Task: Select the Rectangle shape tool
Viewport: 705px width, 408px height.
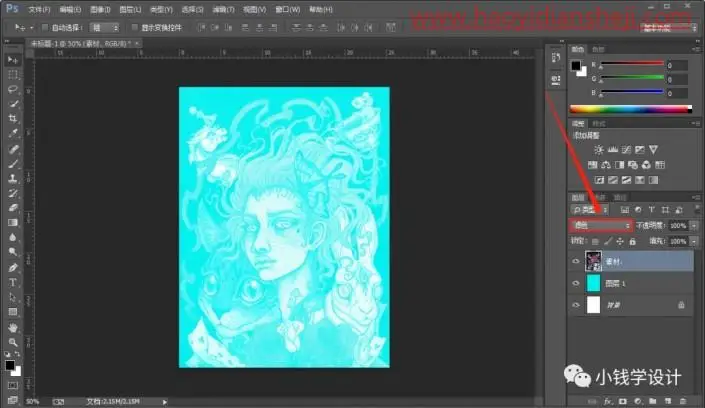Action: (x=13, y=312)
